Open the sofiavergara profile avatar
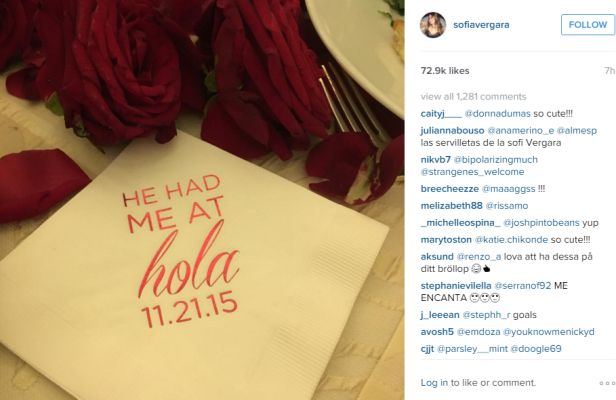Image resolution: width=616 pixels, height=400 pixels. coord(433,25)
